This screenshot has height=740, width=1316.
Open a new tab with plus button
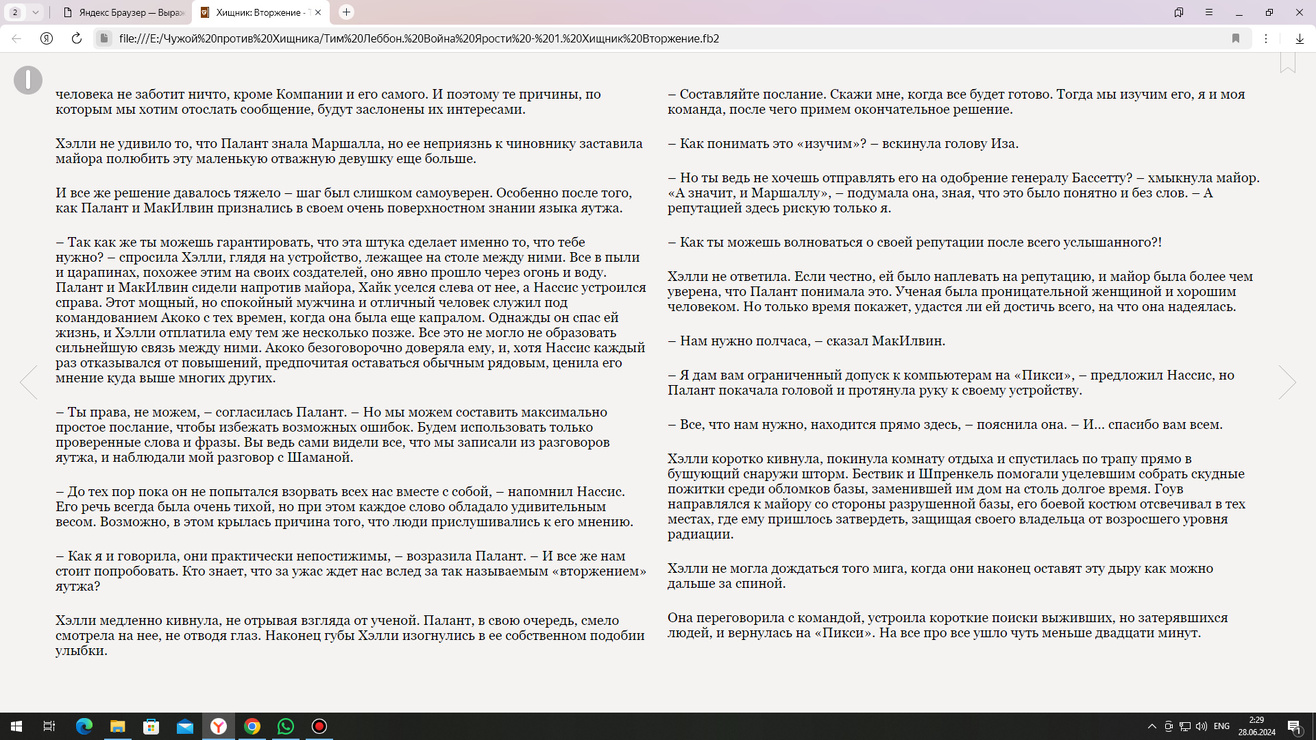[346, 12]
